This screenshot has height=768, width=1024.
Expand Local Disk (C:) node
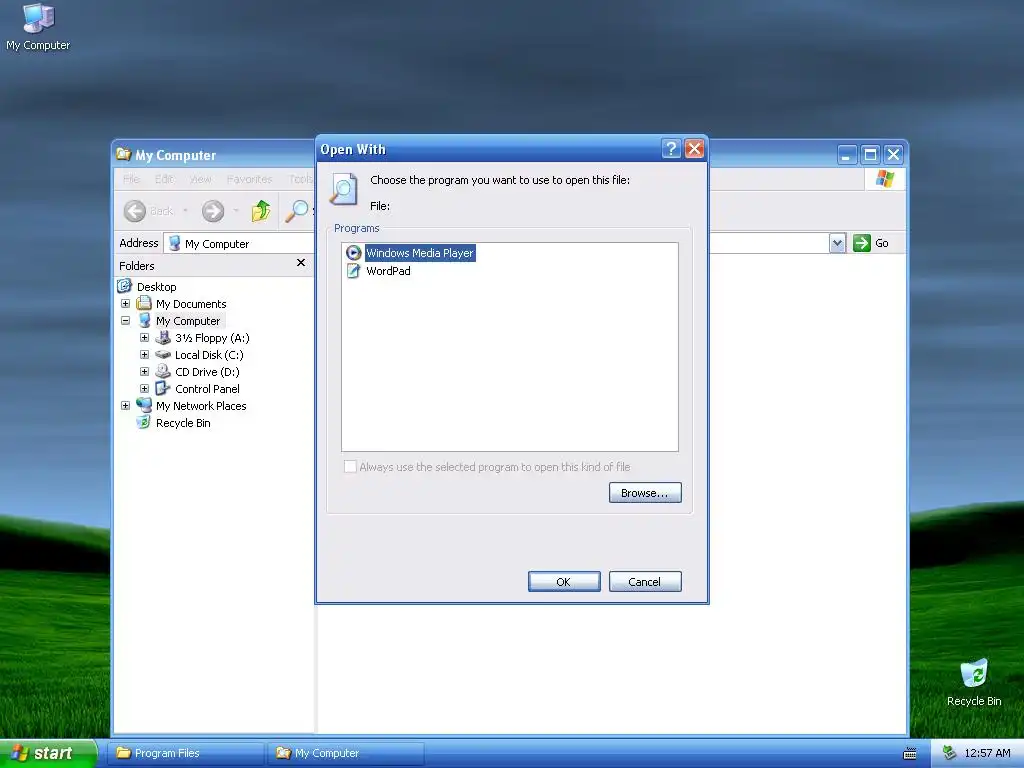144,355
